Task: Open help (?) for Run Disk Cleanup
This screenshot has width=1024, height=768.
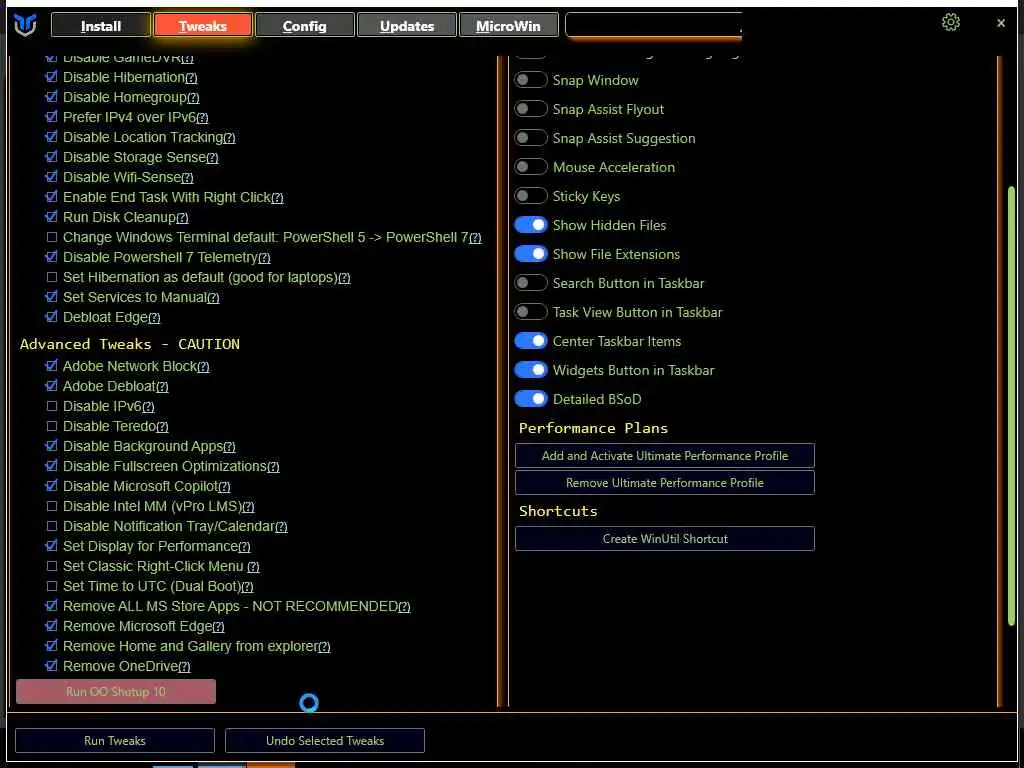Action: click(x=182, y=218)
